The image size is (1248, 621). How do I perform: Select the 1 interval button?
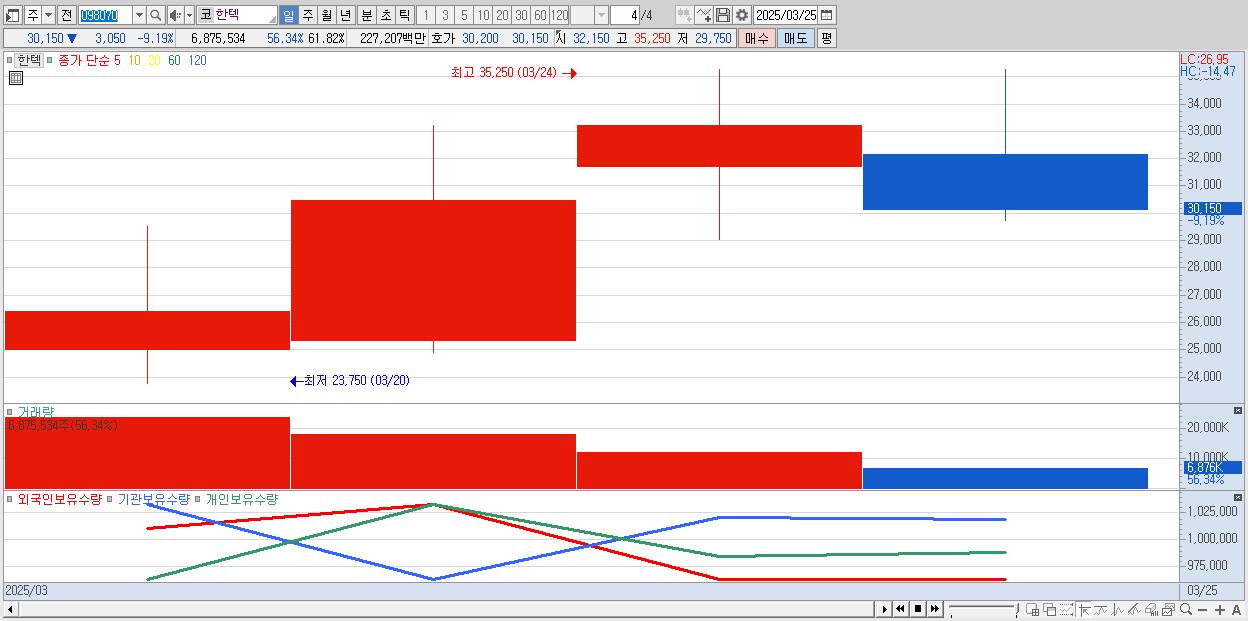(x=425, y=15)
